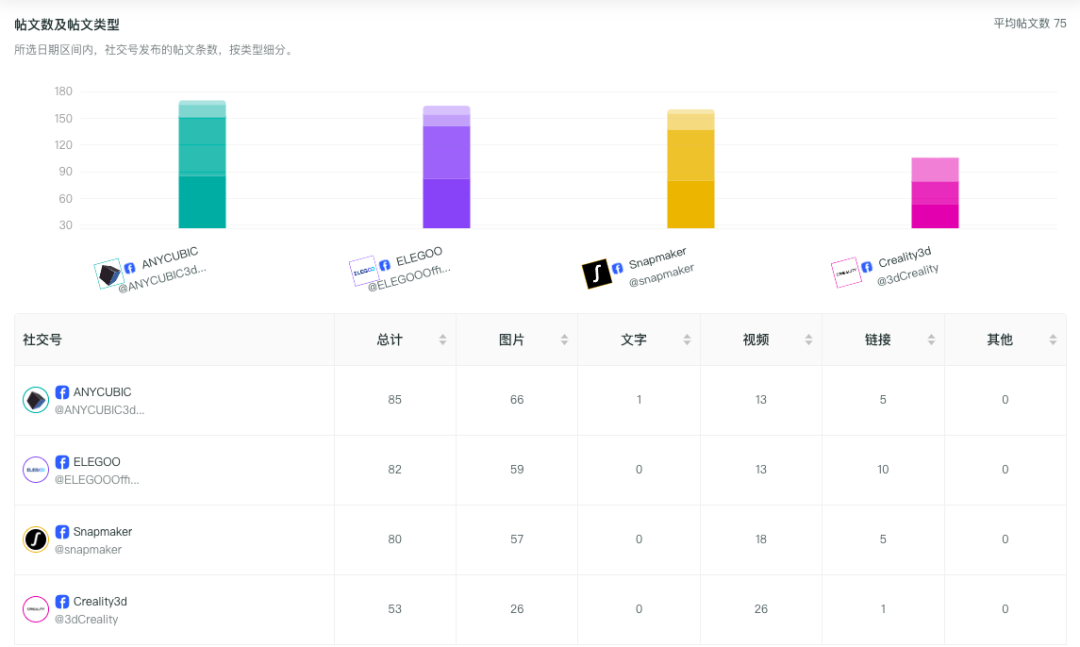Click Creality3d avatar in table row

(x=36, y=609)
